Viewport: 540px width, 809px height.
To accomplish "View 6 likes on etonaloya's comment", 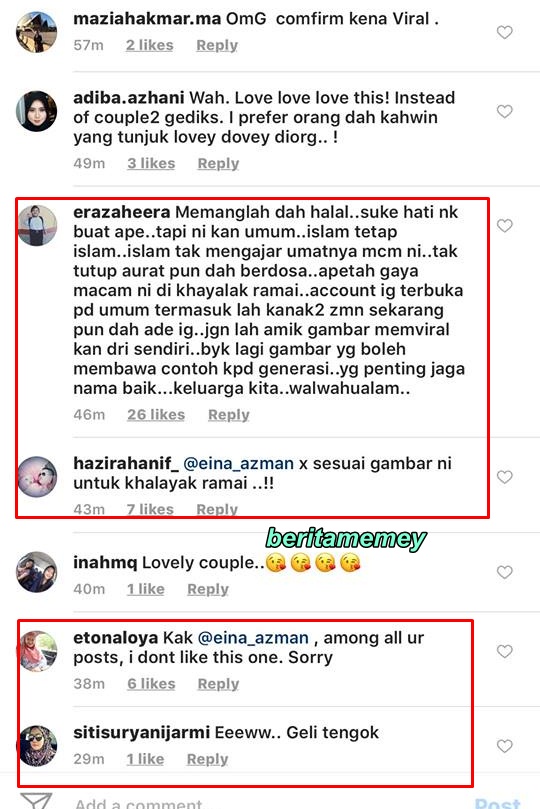I will pyautogui.click(x=151, y=684).
